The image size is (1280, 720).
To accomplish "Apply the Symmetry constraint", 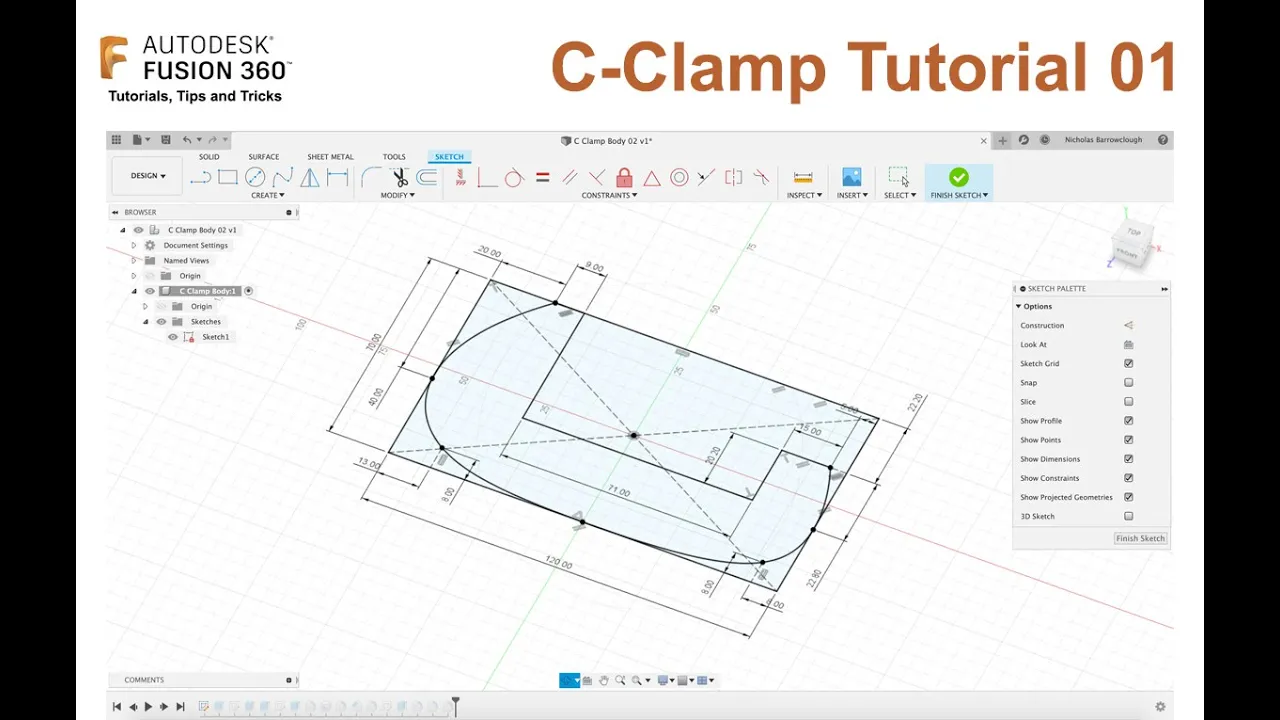I will (734, 177).
